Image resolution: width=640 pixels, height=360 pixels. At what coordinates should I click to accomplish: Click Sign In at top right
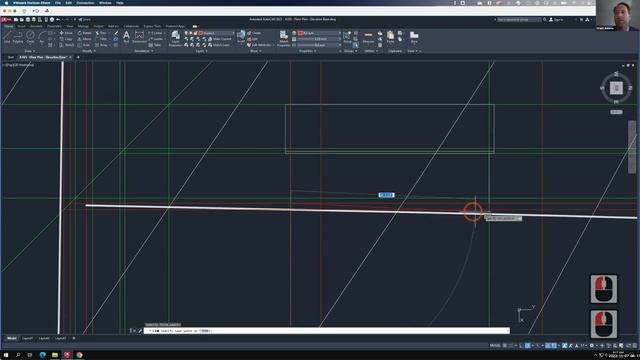(x=556, y=20)
